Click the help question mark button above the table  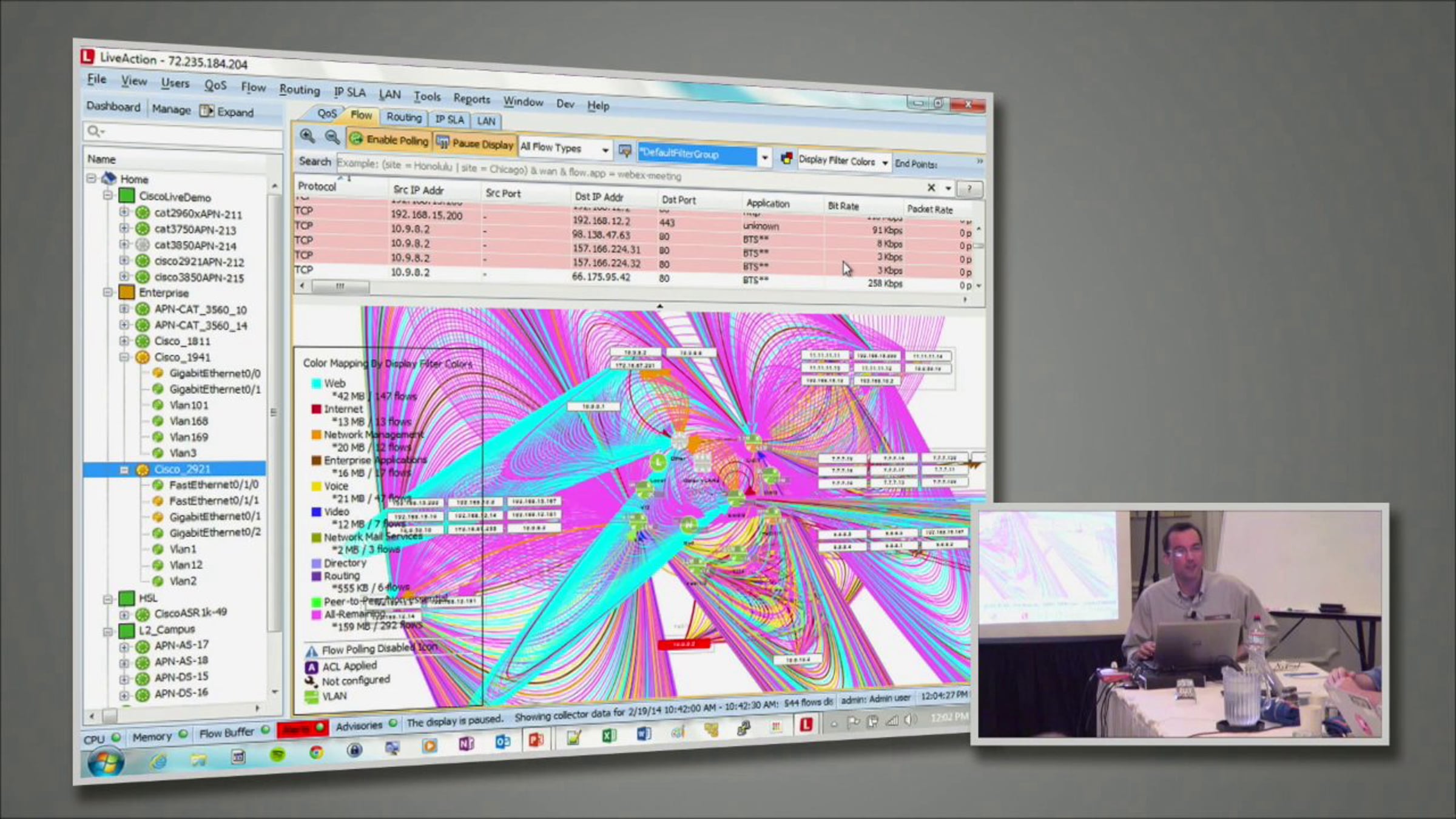tap(969, 189)
